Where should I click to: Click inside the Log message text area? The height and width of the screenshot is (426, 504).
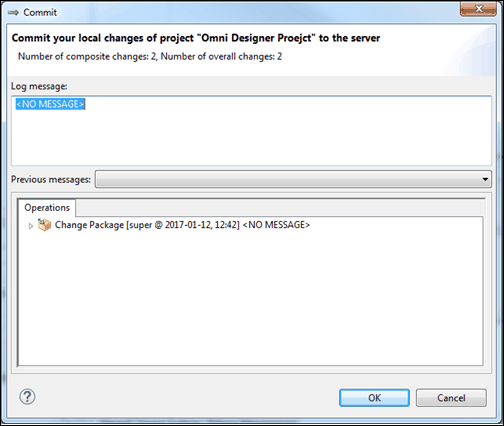[251, 131]
